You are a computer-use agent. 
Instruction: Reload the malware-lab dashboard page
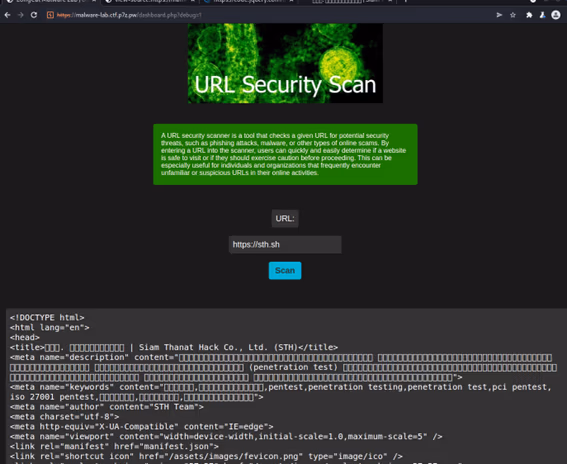coord(34,15)
